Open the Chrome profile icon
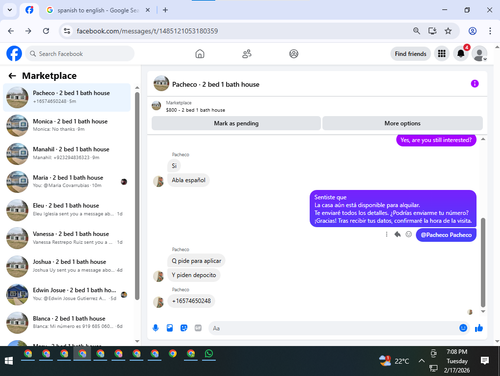The image size is (500, 376). coord(472,31)
